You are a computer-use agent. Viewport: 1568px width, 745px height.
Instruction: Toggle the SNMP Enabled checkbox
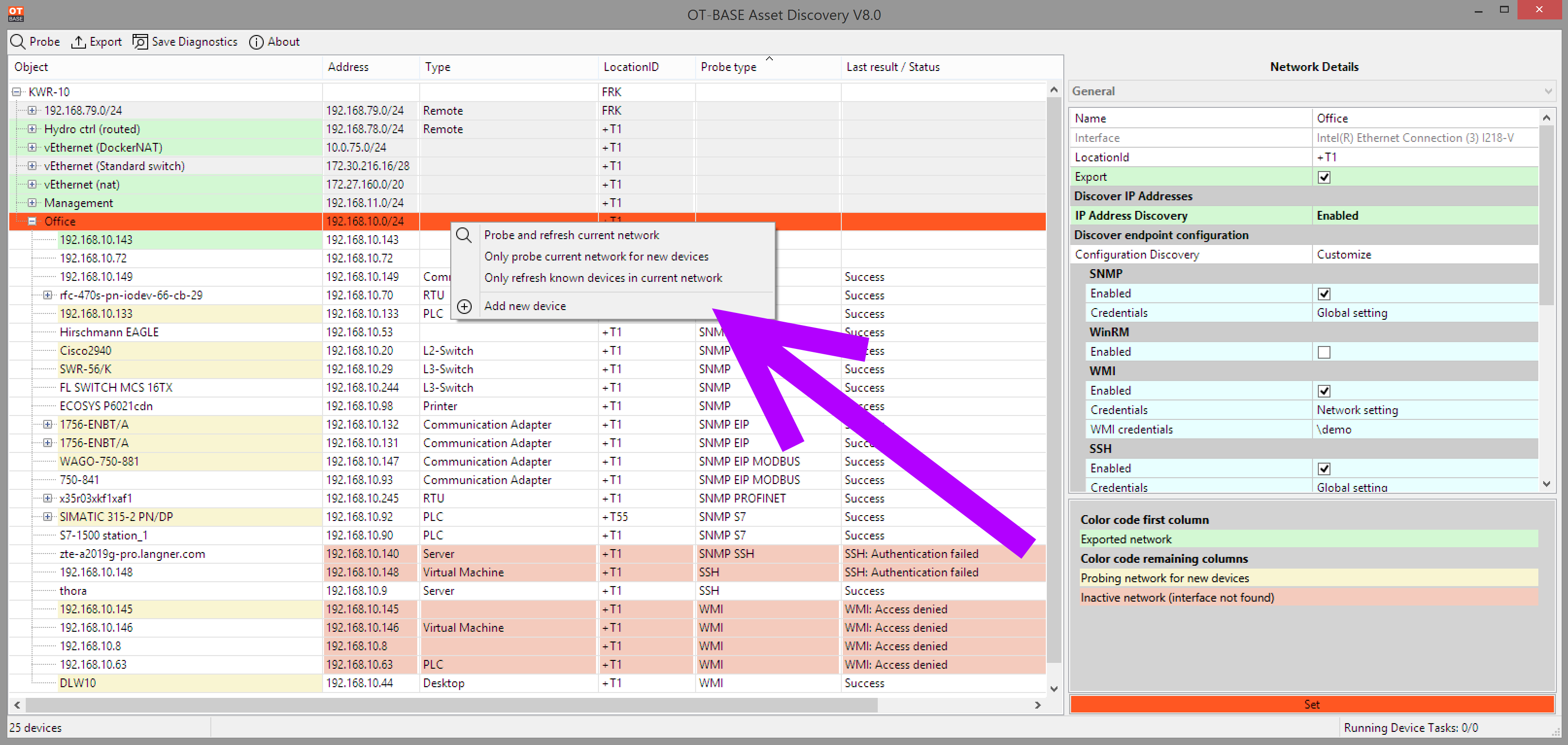click(x=1324, y=293)
